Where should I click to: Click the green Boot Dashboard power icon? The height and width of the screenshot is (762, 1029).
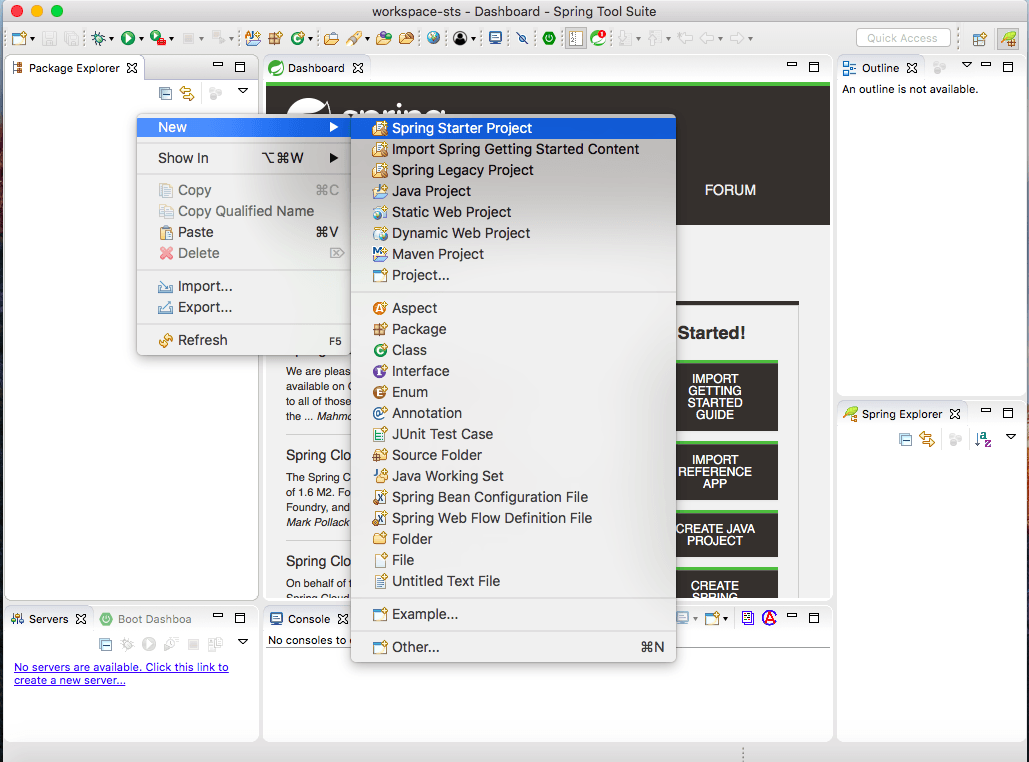tap(549, 38)
